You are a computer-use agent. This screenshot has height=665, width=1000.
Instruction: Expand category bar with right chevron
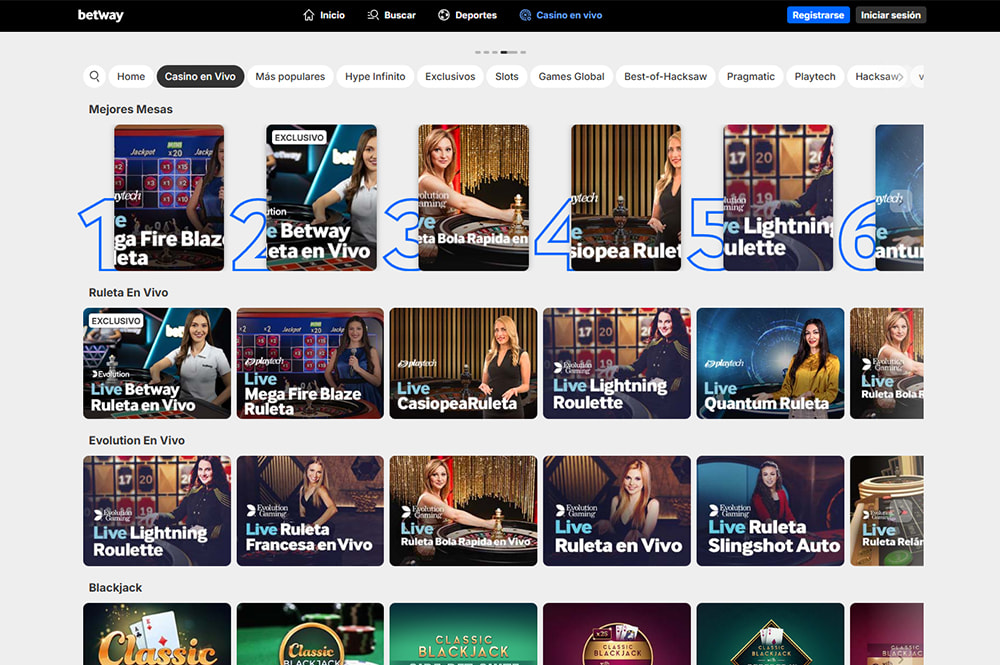click(x=900, y=77)
